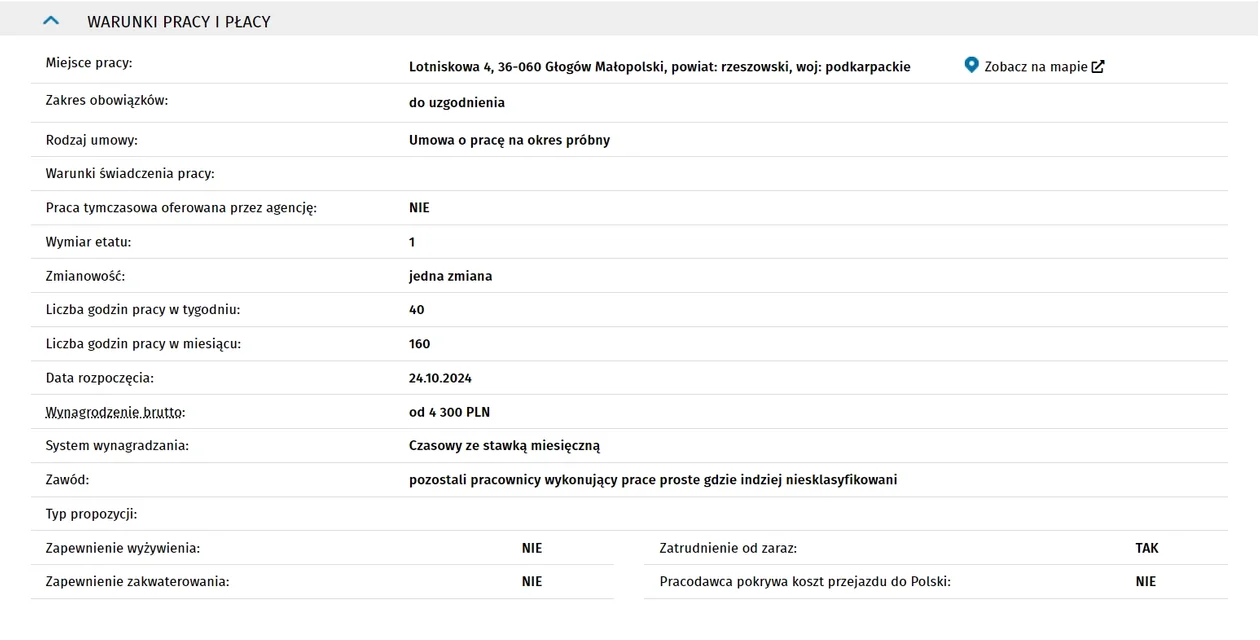Click the Czasowy ze stawką miesięczną value

coord(504,446)
